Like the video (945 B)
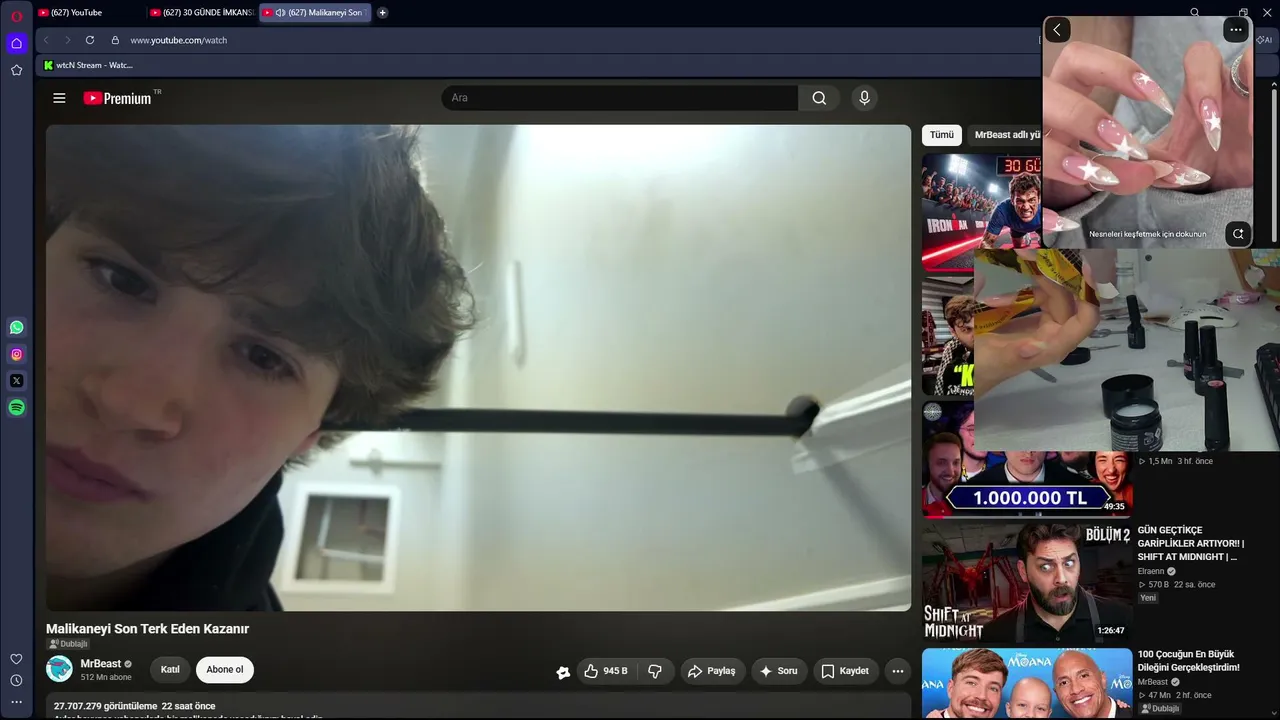The height and width of the screenshot is (720, 1280). [606, 671]
